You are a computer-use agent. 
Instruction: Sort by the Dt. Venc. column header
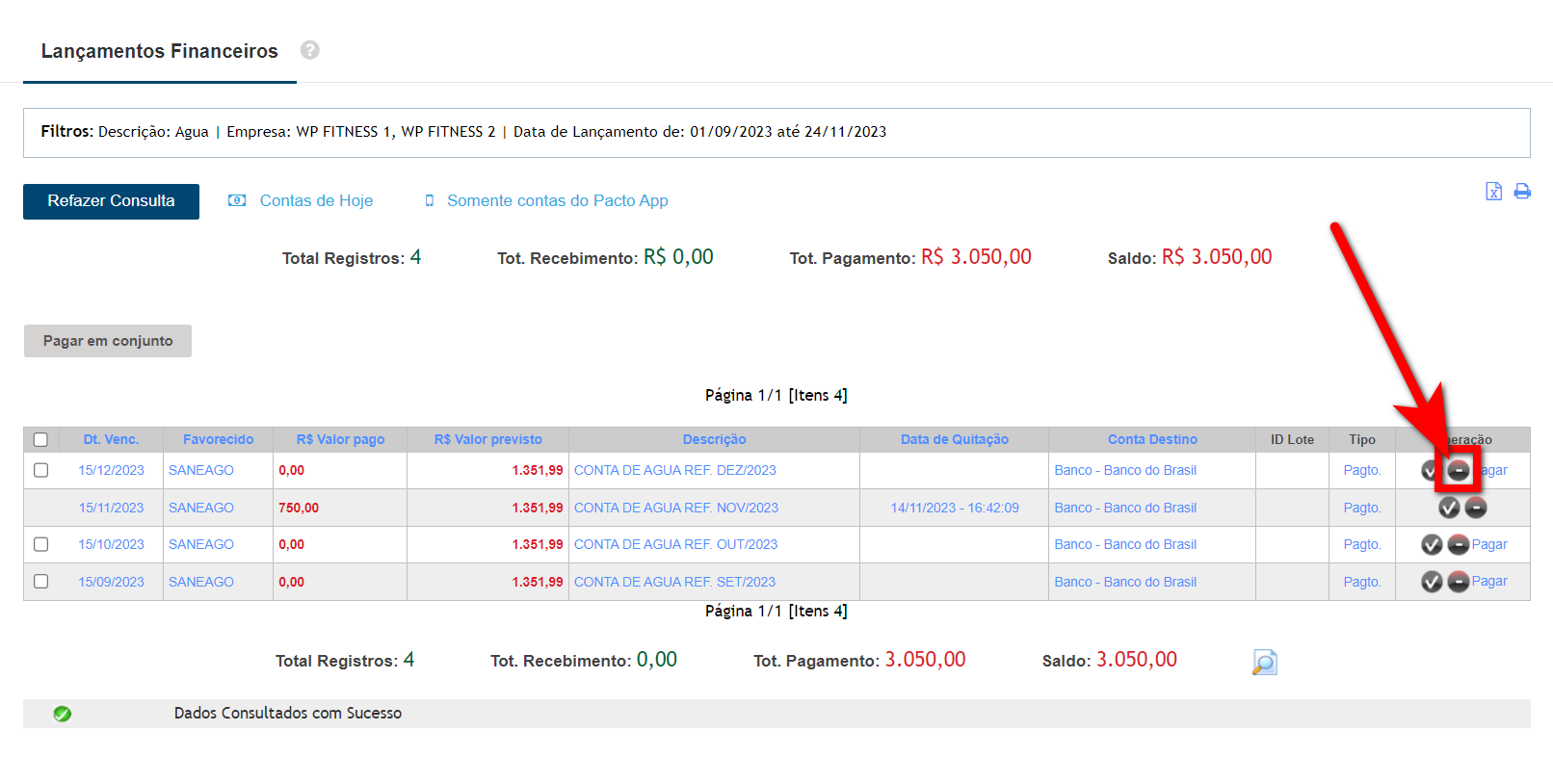coord(111,439)
